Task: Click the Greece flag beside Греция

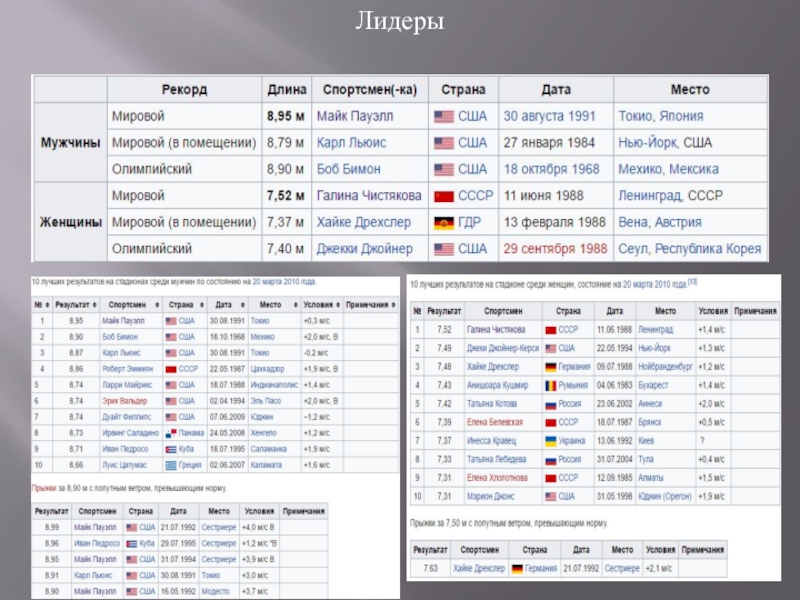Action: [x=171, y=465]
